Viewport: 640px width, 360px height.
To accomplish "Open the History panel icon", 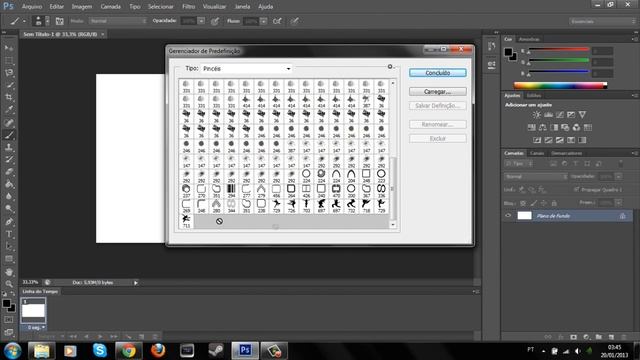I will (x=491, y=46).
